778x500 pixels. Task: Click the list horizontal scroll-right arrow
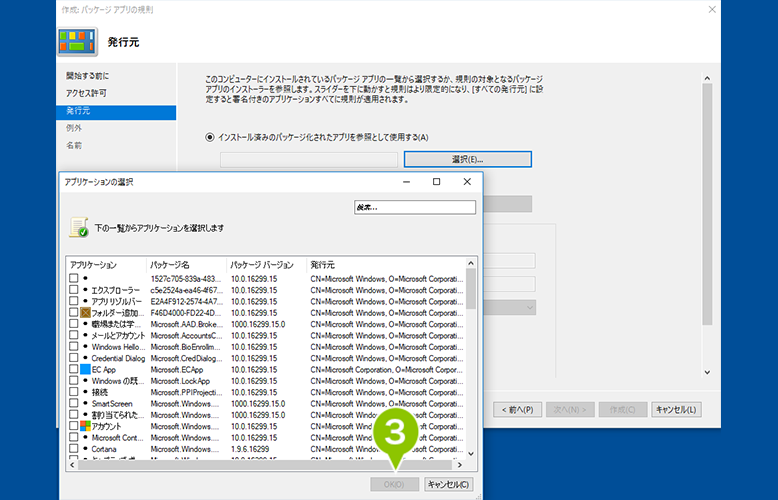click(459, 465)
